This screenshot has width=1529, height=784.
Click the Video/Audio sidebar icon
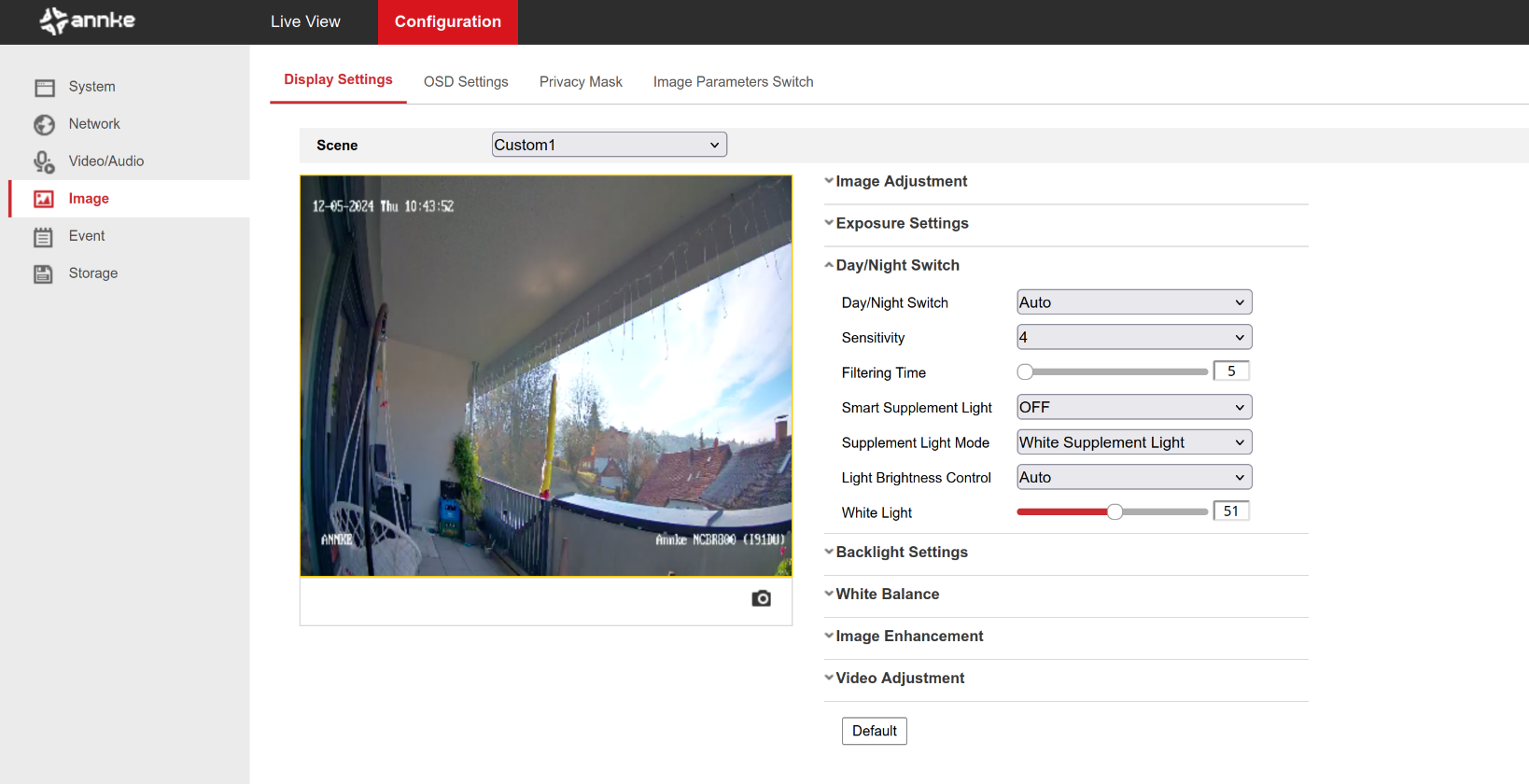[44, 162]
